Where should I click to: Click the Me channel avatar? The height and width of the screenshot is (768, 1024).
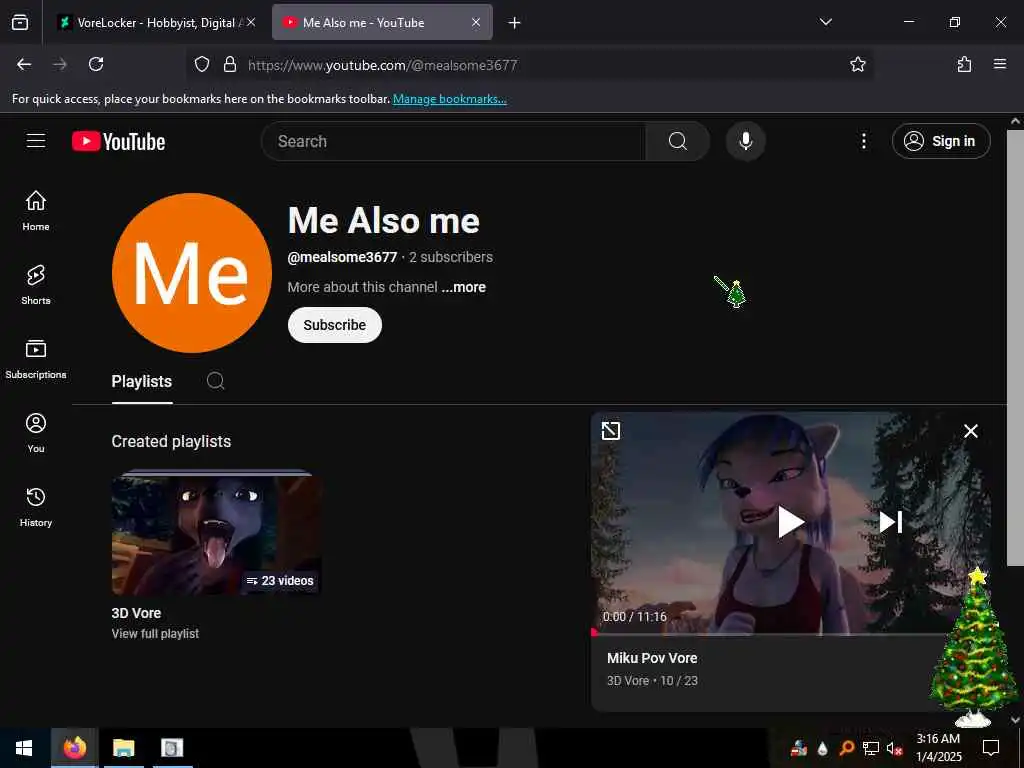pos(192,273)
